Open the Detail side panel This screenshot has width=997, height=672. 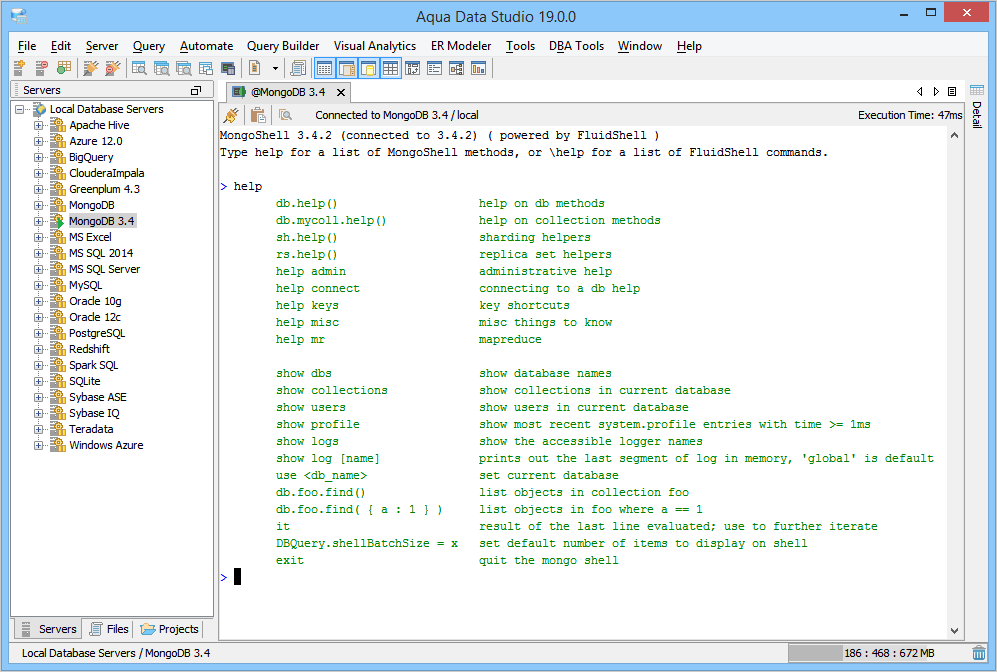coord(977,106)
